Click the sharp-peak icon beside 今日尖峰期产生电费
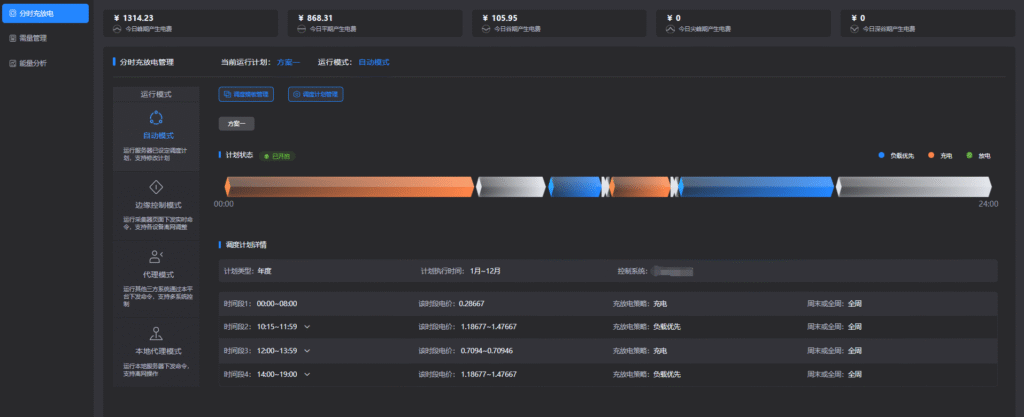 (670, 30)
